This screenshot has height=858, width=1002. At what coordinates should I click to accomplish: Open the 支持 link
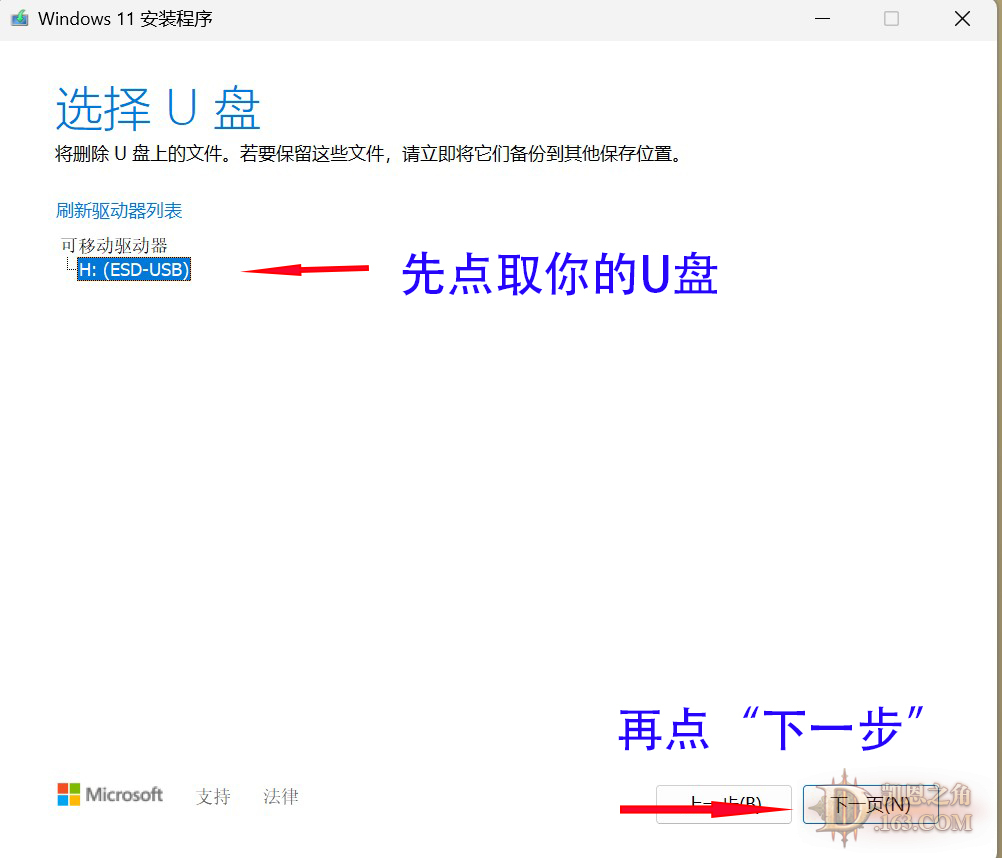point(213,796)
